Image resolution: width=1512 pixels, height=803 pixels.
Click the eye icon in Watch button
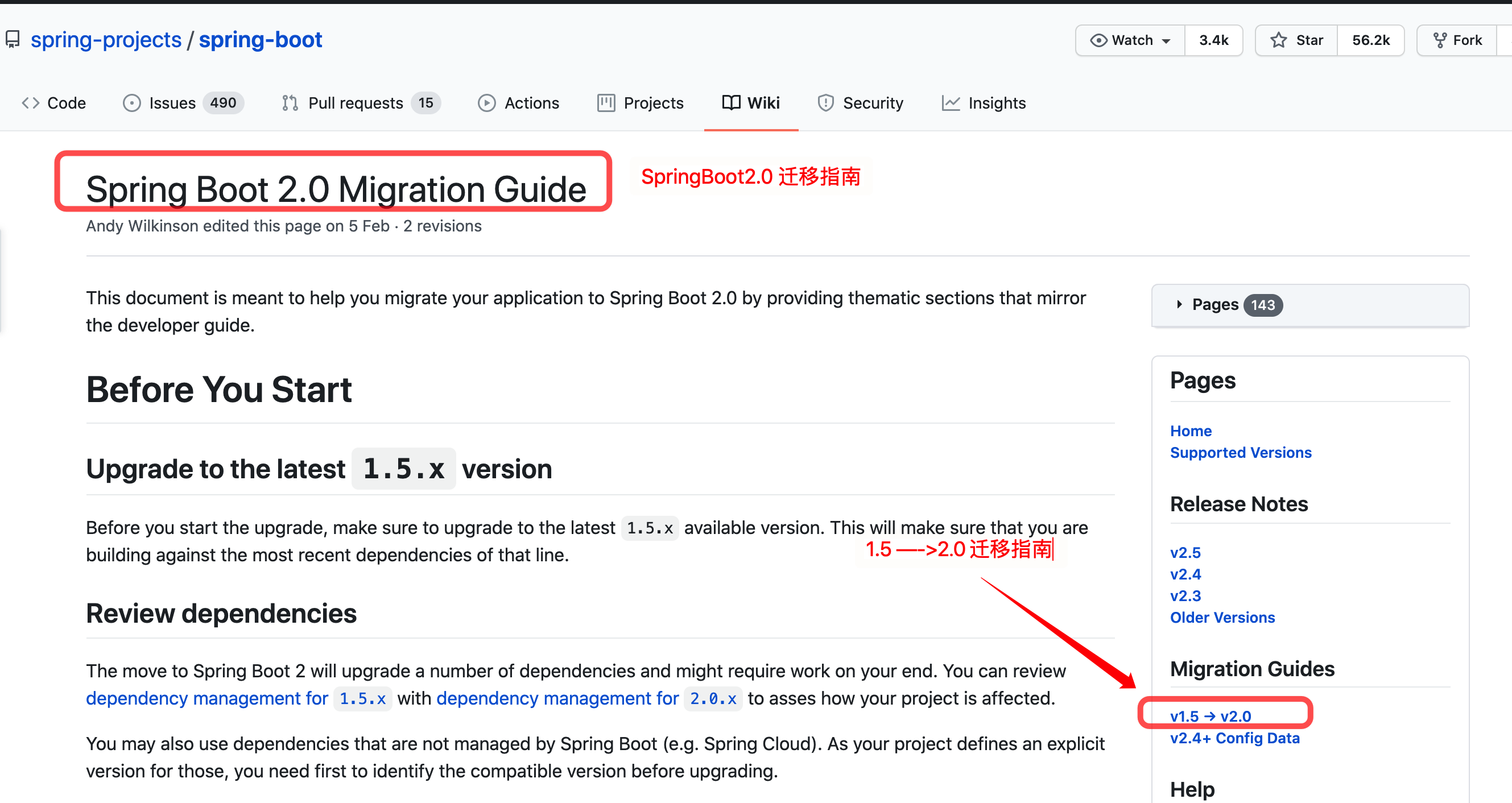1098,40
